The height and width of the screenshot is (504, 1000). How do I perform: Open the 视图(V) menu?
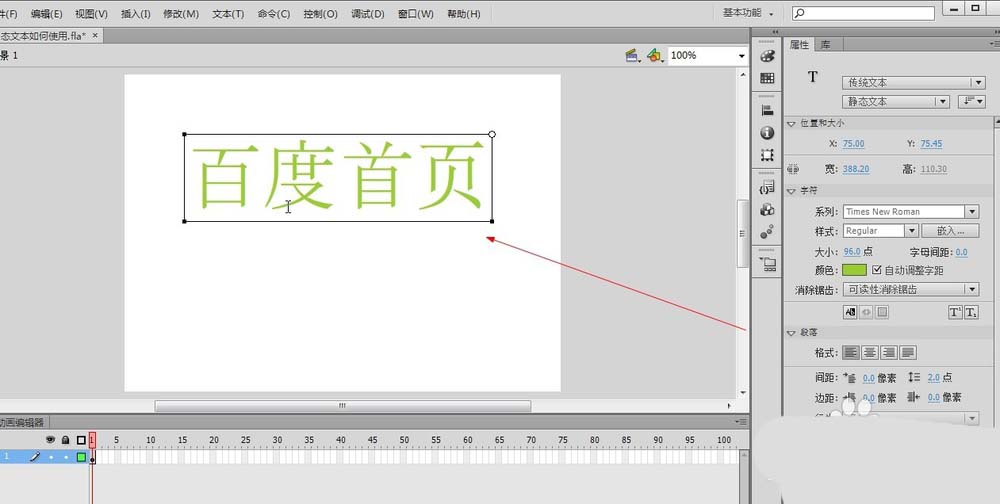91,13
